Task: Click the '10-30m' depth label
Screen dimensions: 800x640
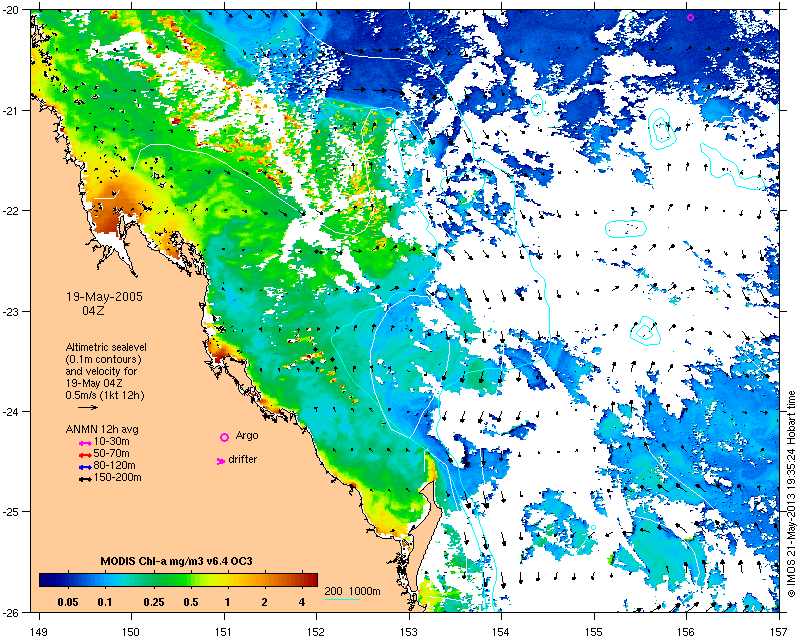Action: pyautogui.click(x=111, y=441)
